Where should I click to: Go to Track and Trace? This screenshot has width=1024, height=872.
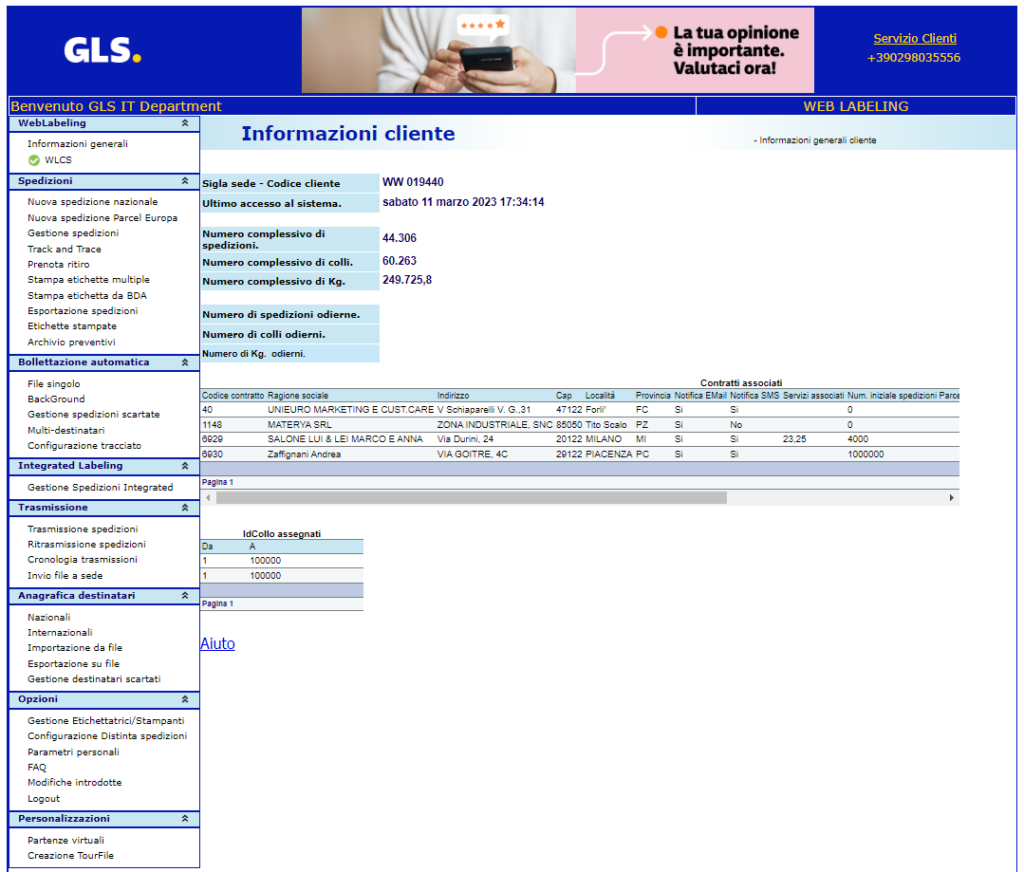pyautogui.click(x=64, y=249)
